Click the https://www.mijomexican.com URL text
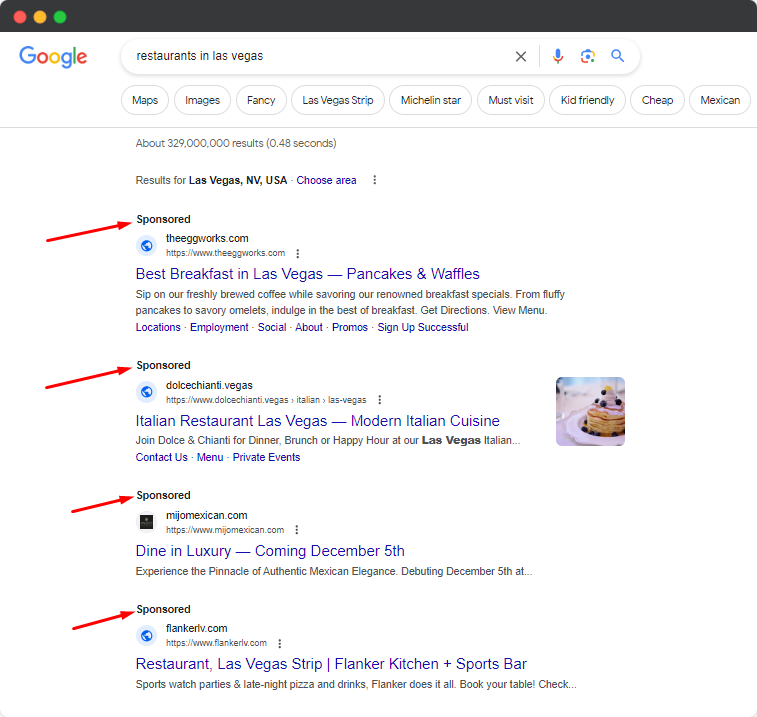 coord(225,530)
